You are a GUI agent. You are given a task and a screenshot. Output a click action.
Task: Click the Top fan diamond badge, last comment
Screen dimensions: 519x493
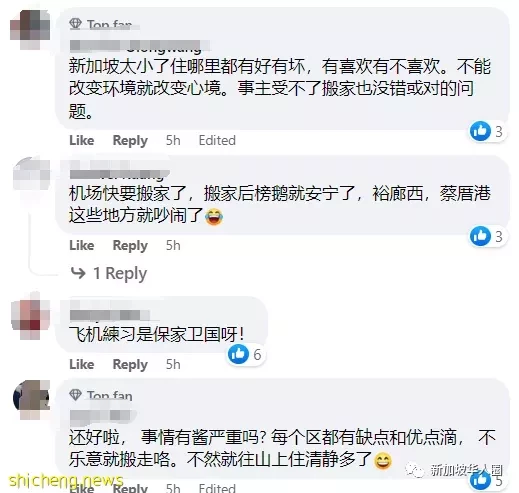point(75,395)
